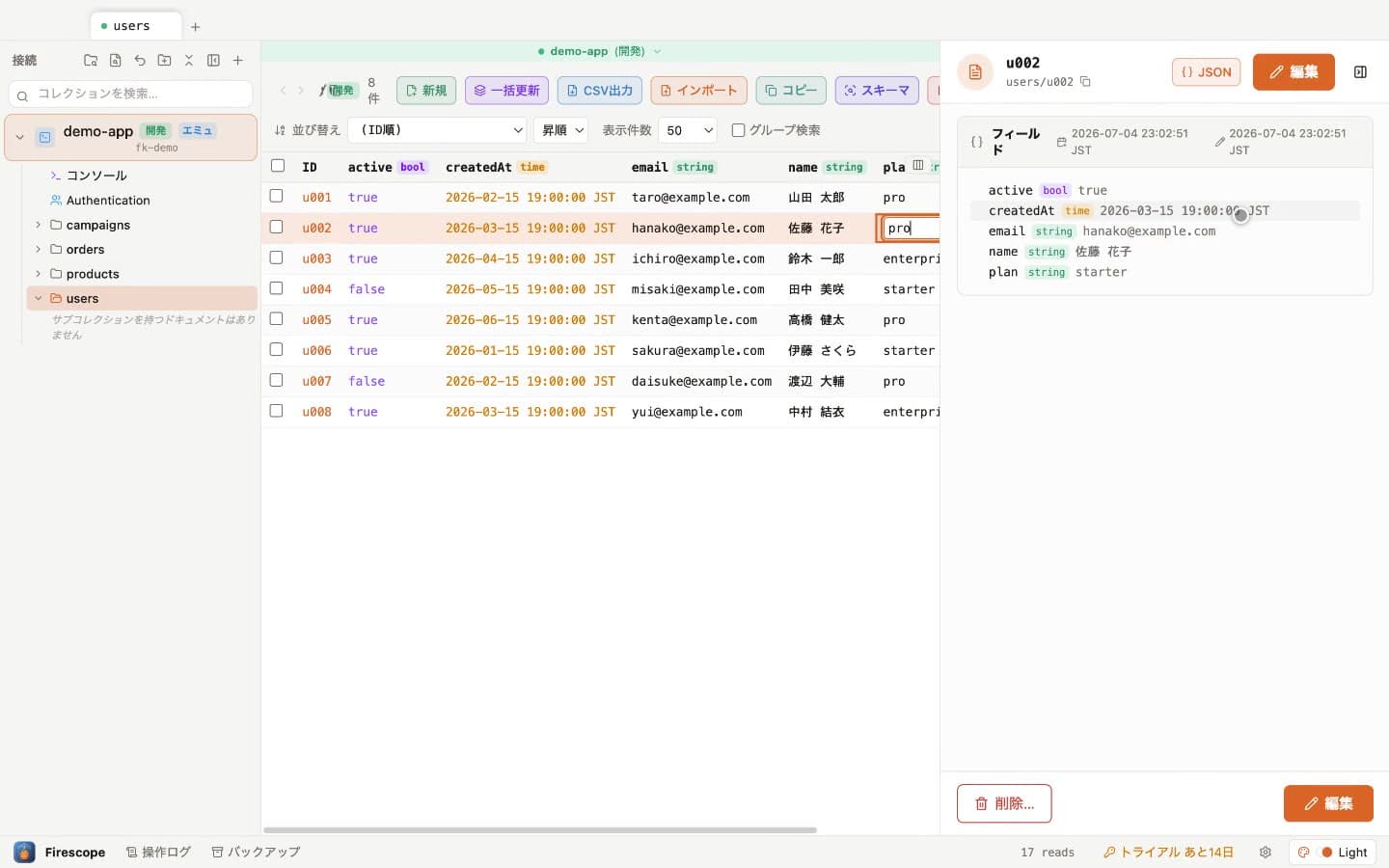1389x868 pixels.
Task: Open the 昇順 sort order dropdown
Action: 560,130
